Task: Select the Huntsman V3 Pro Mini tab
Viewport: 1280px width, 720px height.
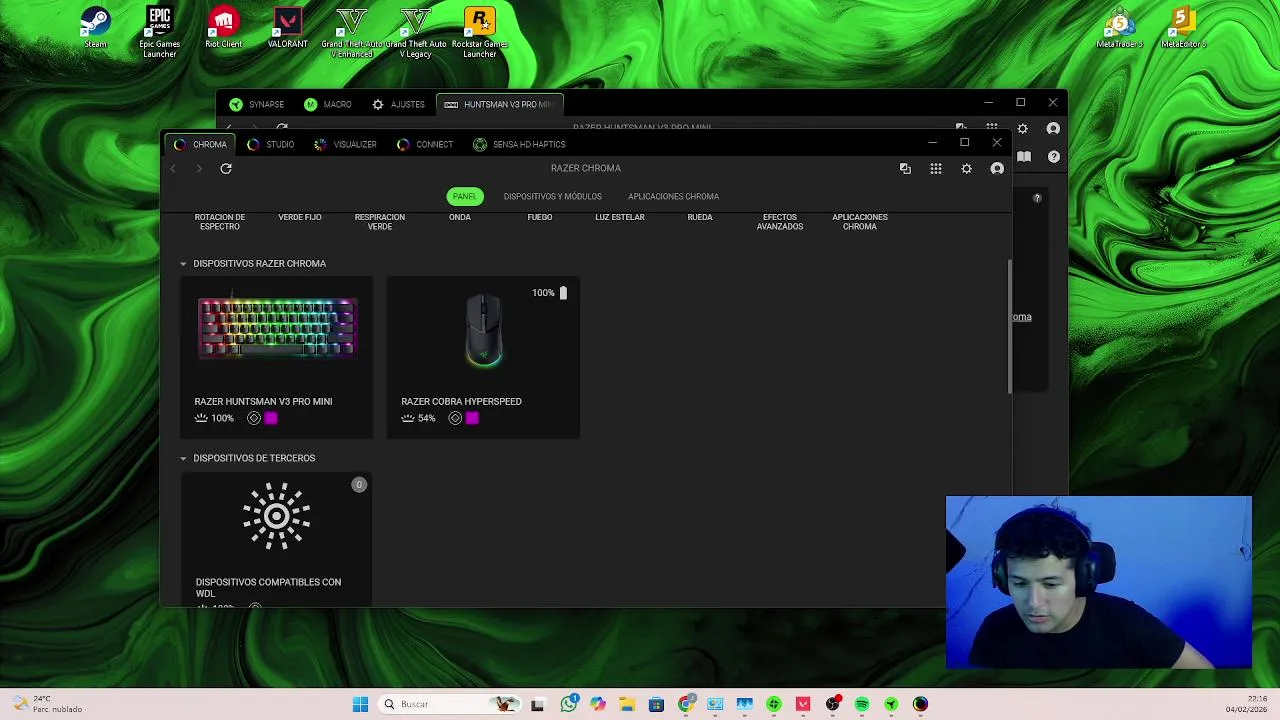Action: click(500, 104)
